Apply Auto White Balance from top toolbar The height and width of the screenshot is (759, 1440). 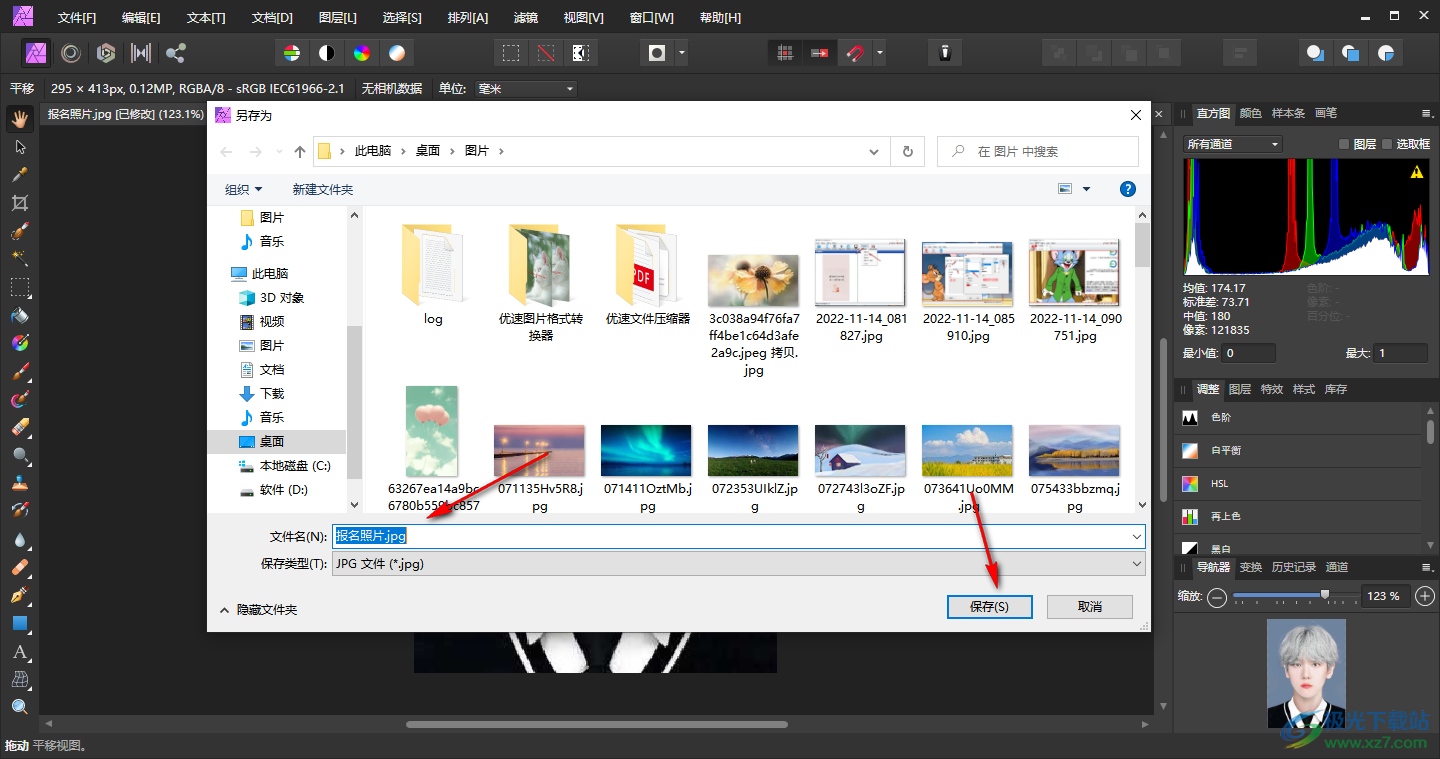coord(397,53)
